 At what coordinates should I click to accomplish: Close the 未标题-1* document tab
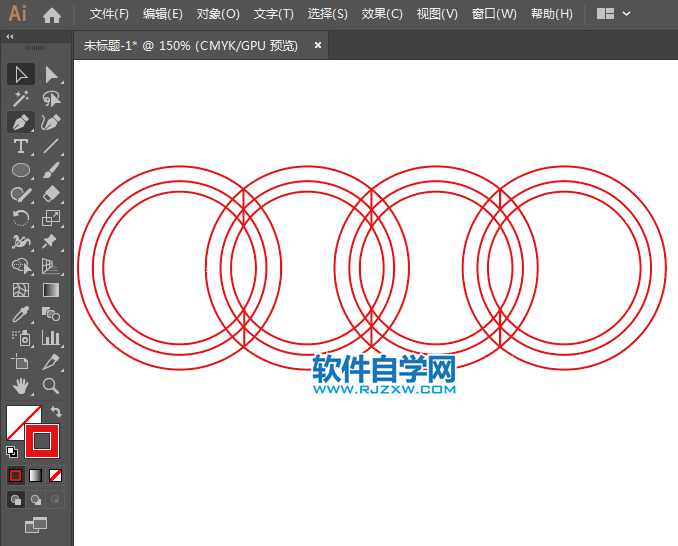[x=318, y=45]
